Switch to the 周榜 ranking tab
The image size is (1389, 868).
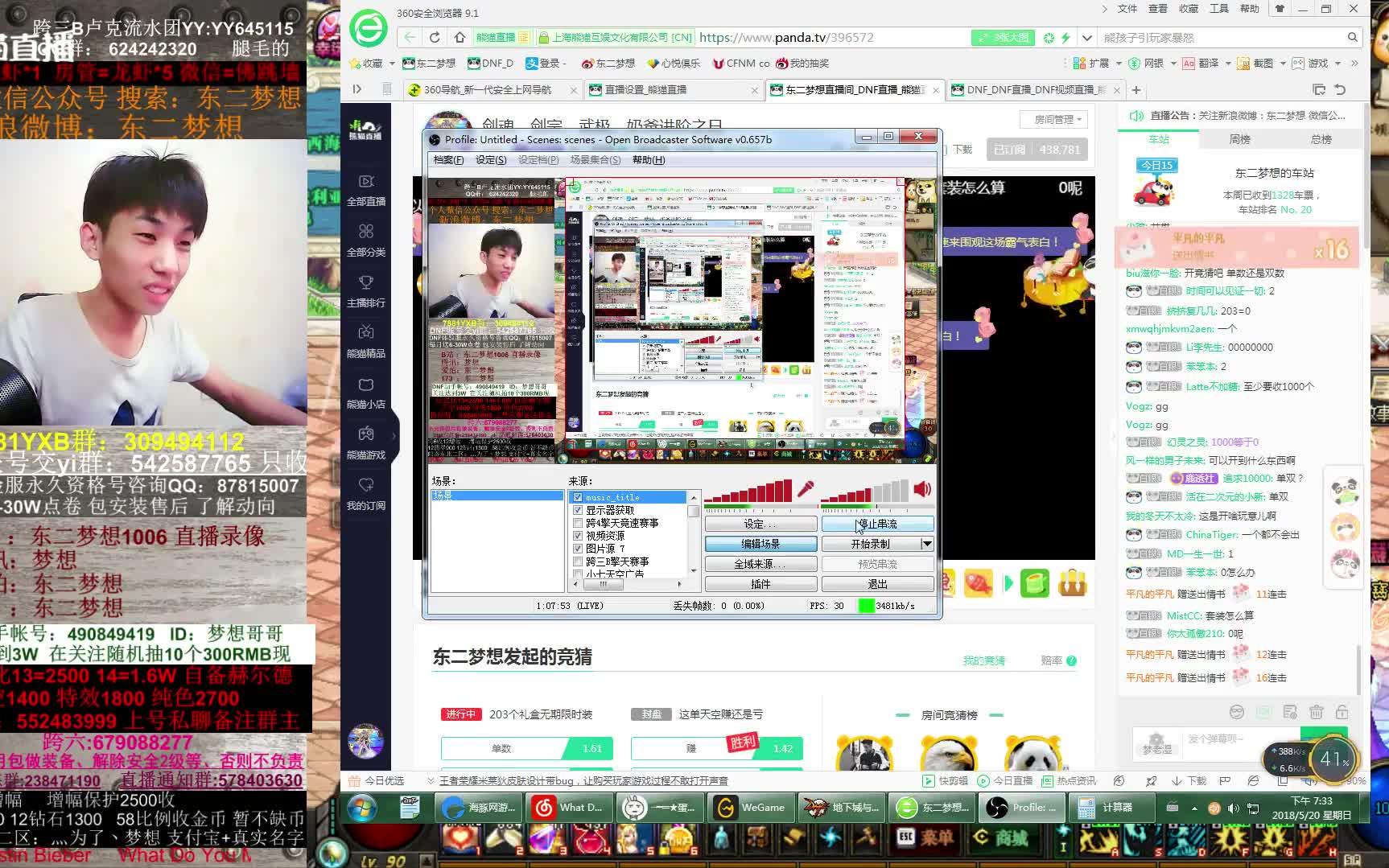[x=1239, y=139]
